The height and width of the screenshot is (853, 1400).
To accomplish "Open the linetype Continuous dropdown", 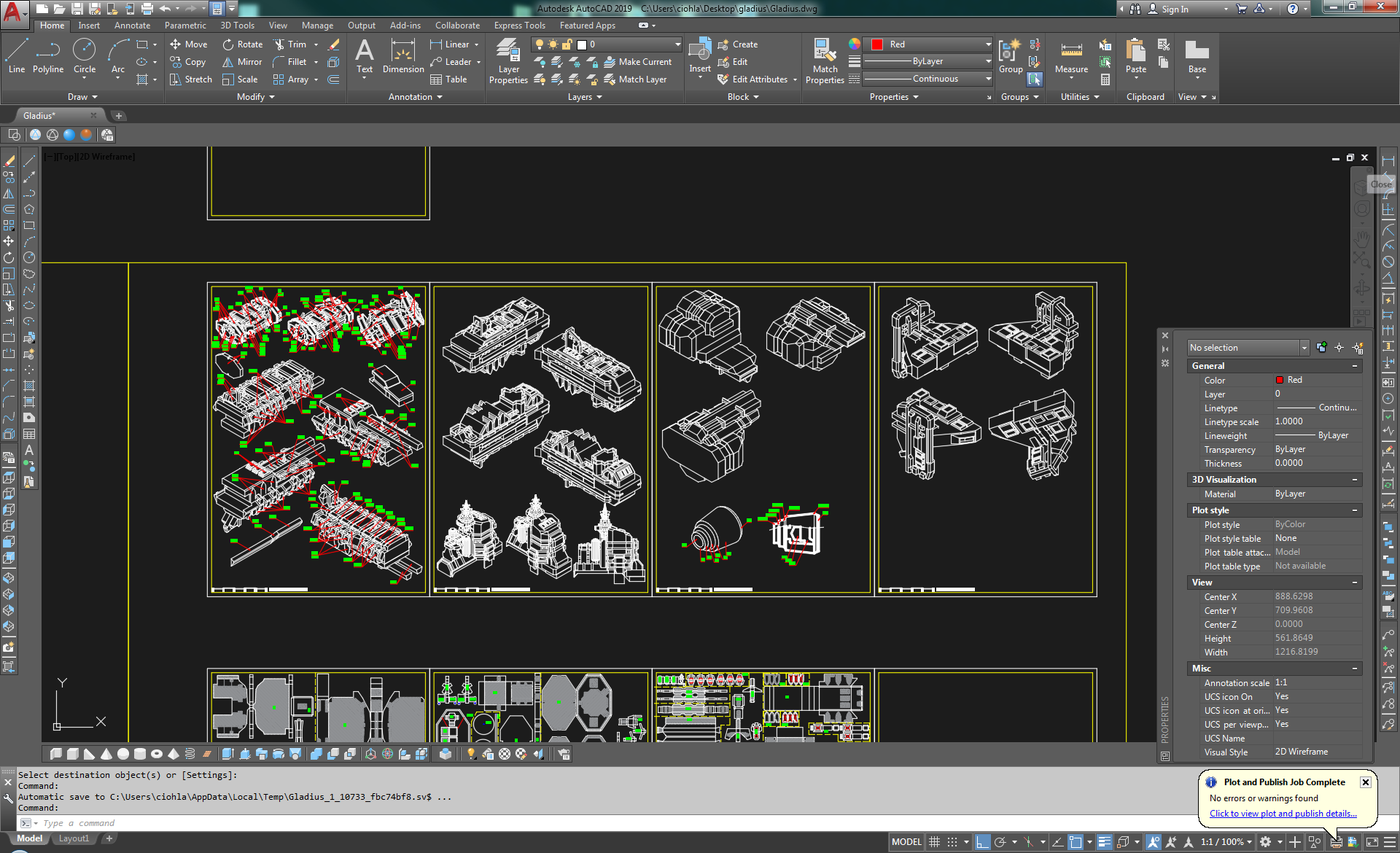I will (928, 79).
